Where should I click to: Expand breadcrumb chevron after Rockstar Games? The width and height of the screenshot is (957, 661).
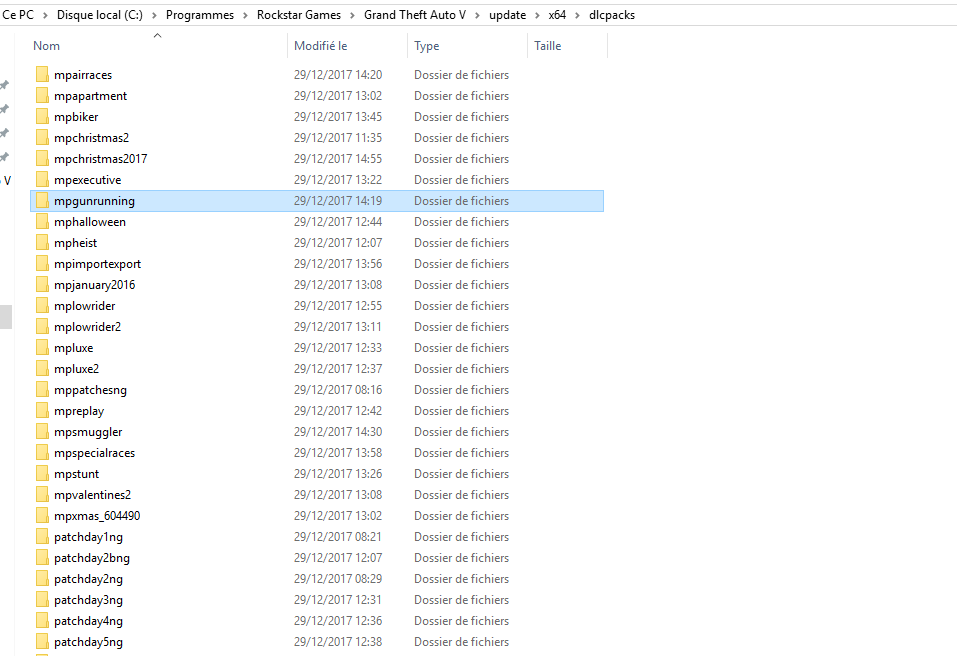click(x=352, y=15)
